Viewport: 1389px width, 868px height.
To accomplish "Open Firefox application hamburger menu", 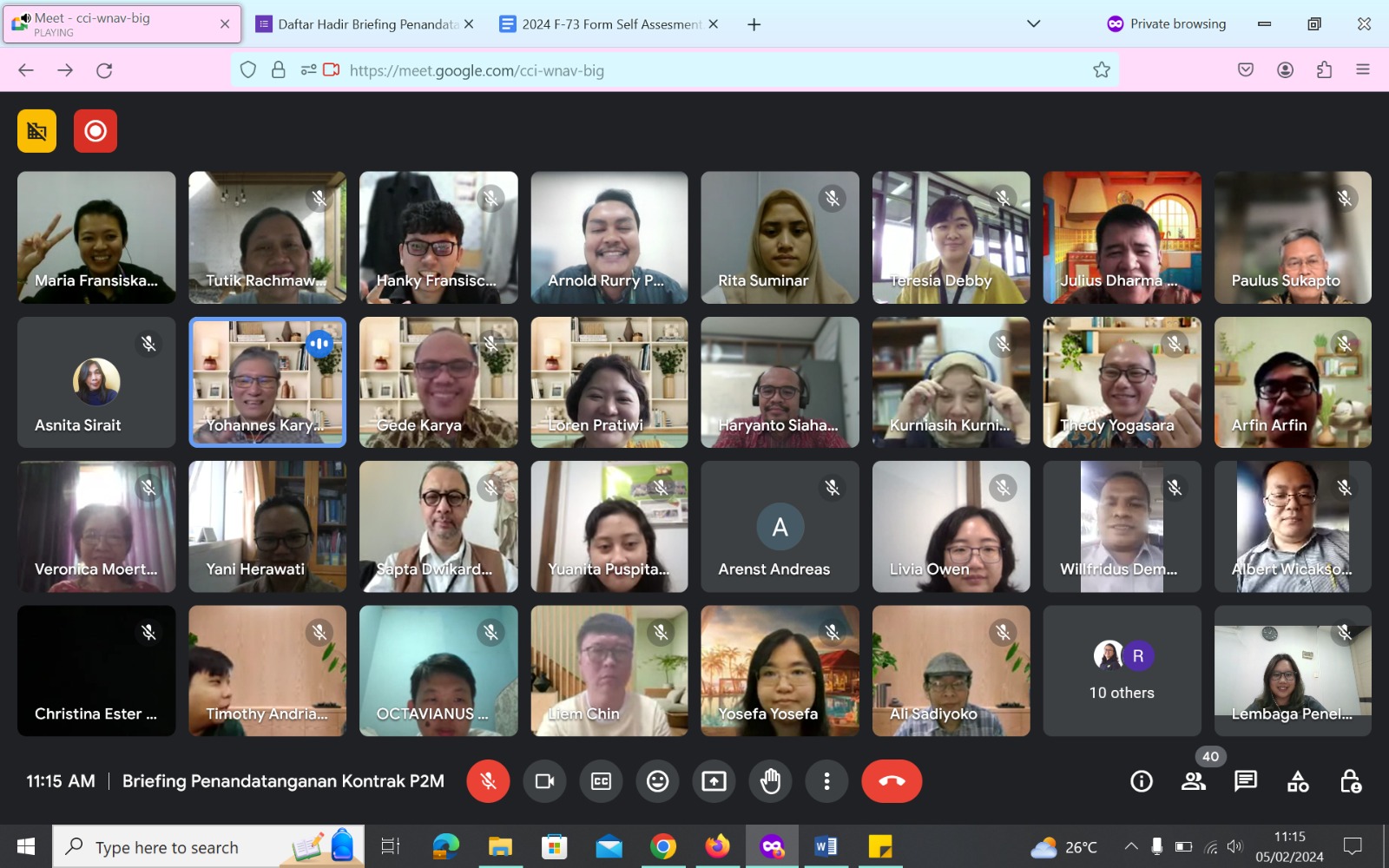I will 1363,70.
